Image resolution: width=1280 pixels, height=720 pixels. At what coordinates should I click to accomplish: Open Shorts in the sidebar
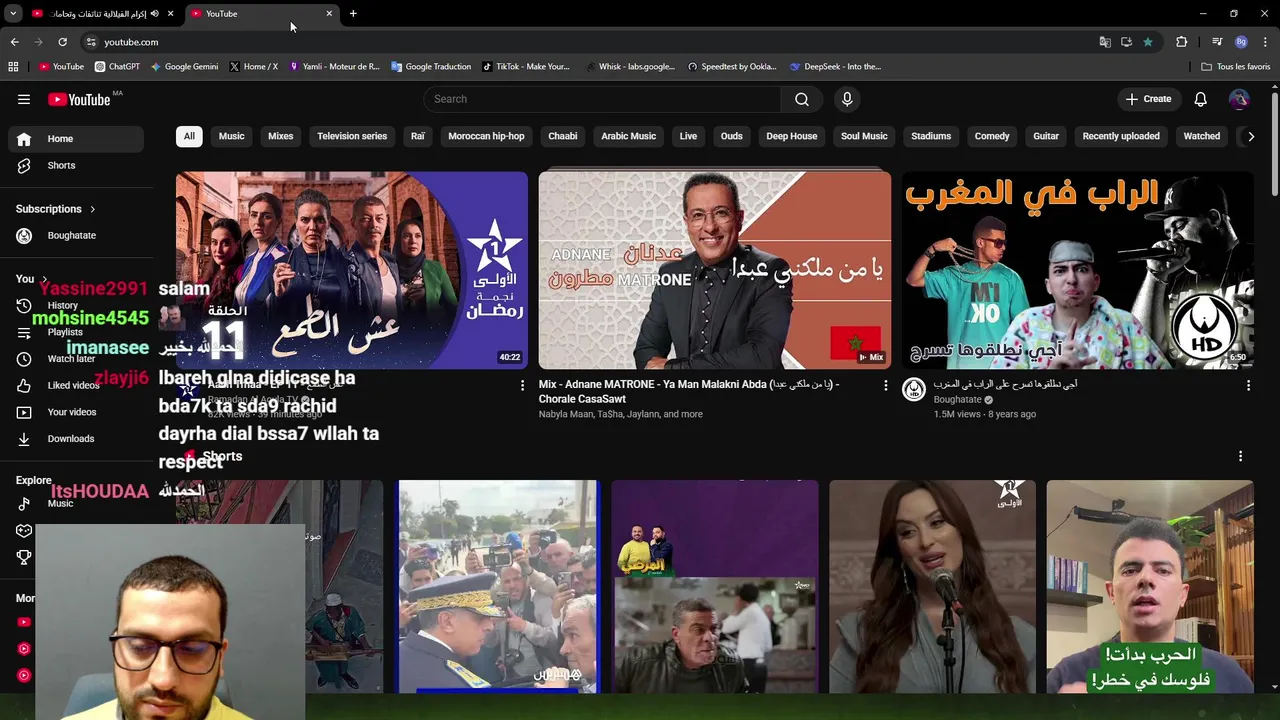point(76,165)
